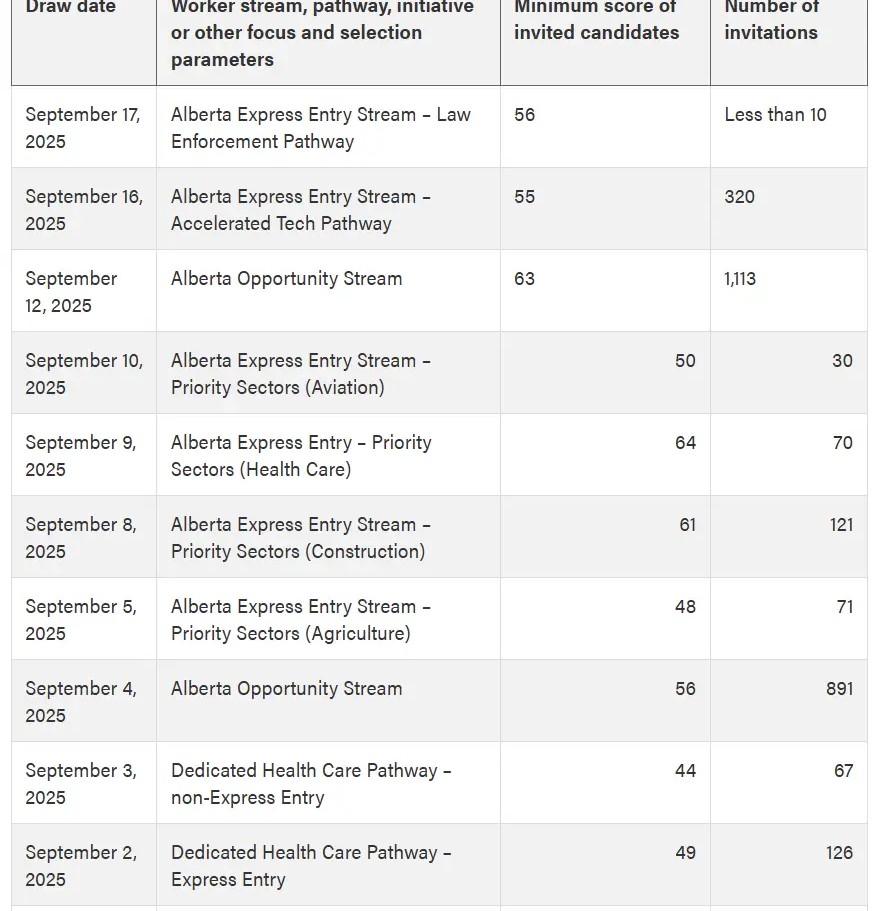Screen dimensions: 879x911
Task: Select the 320 invitations cell
Action: coord(740,197)
